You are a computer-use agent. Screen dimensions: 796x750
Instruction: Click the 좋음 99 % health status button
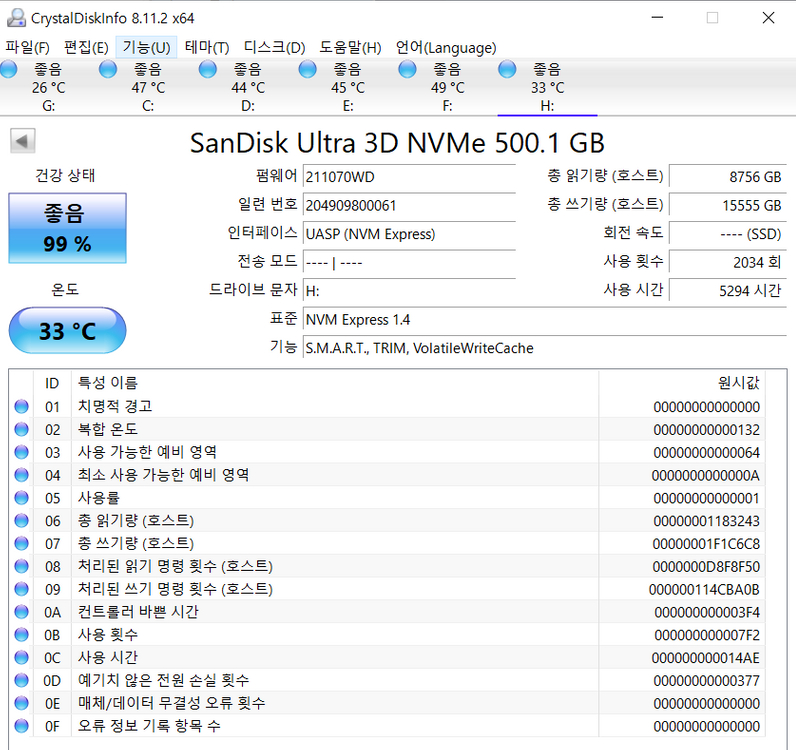67,228
